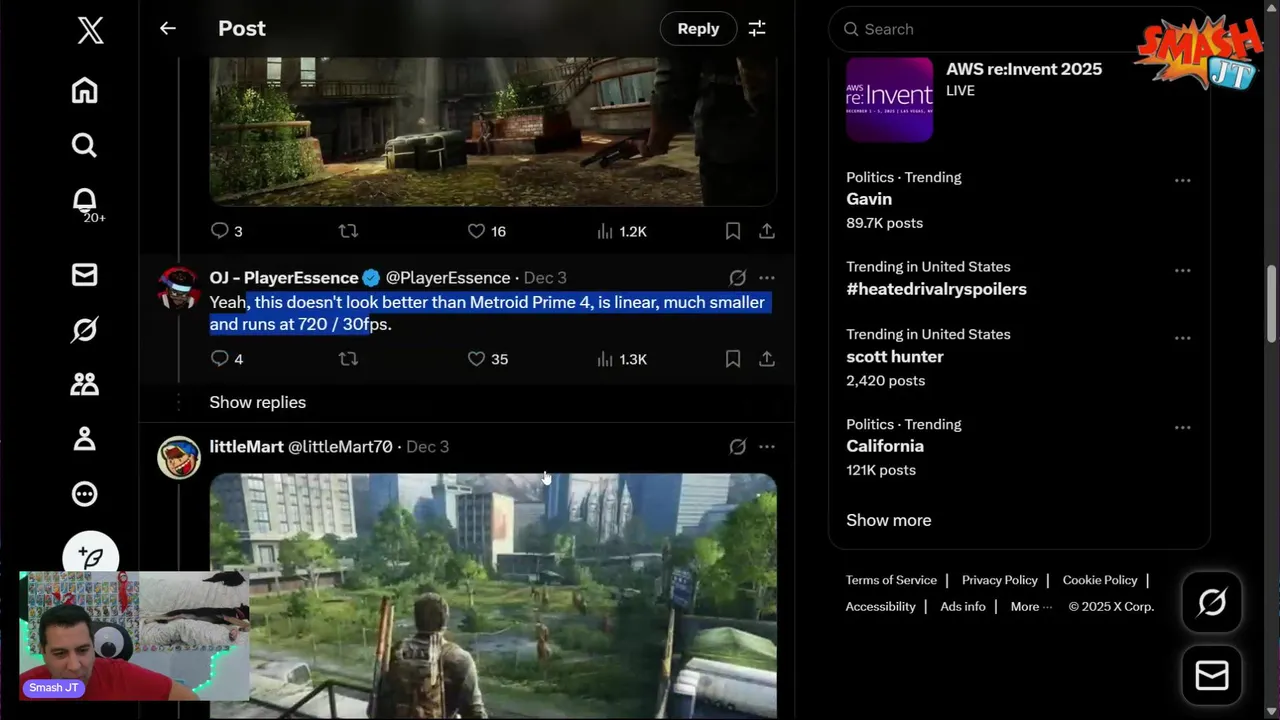Open Ads info footer link
Image resolution: width=1280 pixels, height=720 pixels.
click(963, 607)
